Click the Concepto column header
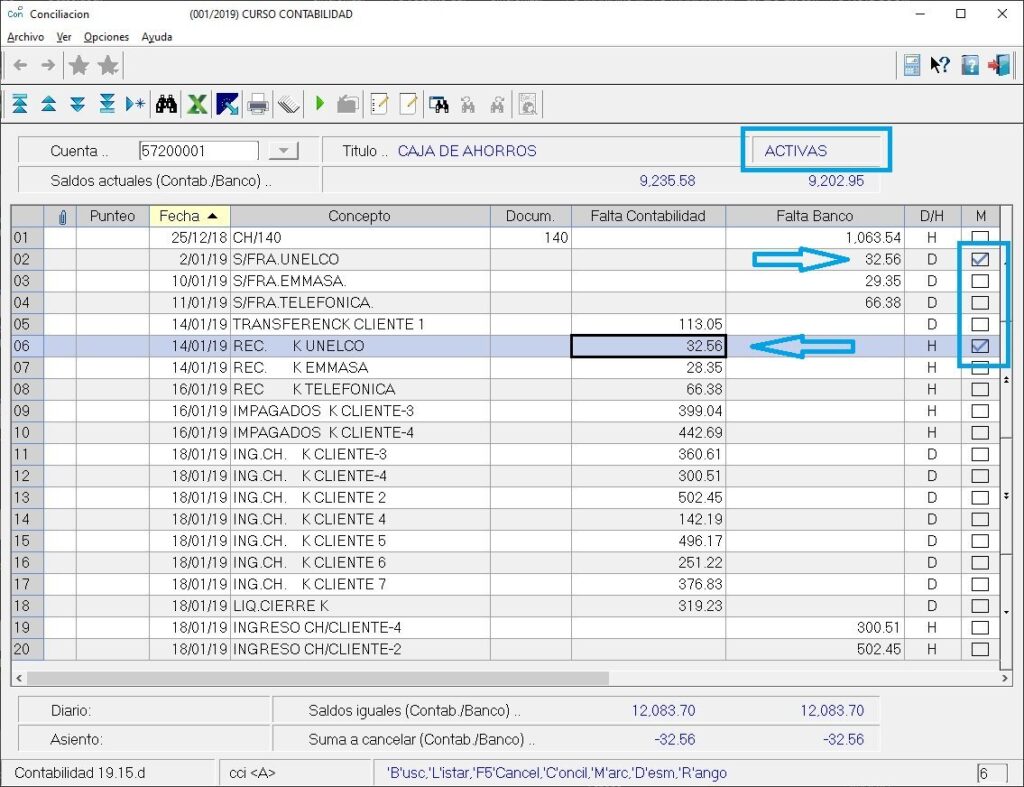The image size is (1024, 787). 360,216
